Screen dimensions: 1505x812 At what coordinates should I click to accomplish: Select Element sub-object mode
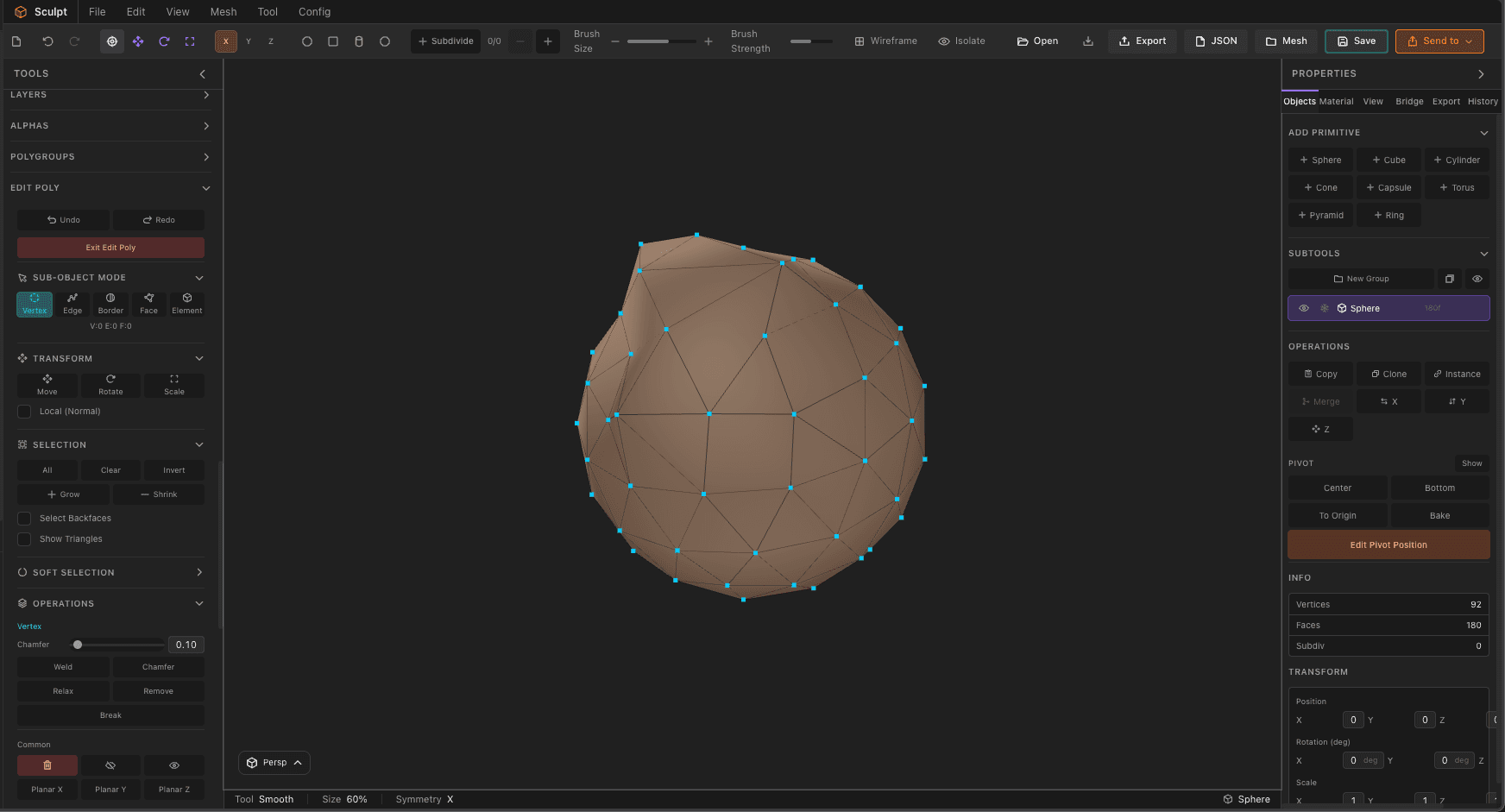[x=187, y=304]
